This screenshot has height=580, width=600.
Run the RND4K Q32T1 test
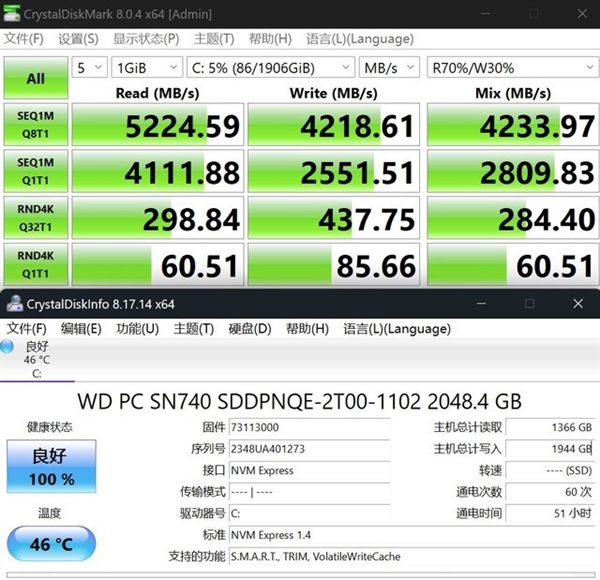[x=36, y=217]
